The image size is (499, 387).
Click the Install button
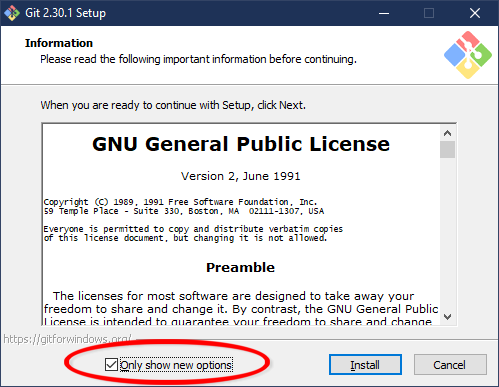(x=365, y=365)
